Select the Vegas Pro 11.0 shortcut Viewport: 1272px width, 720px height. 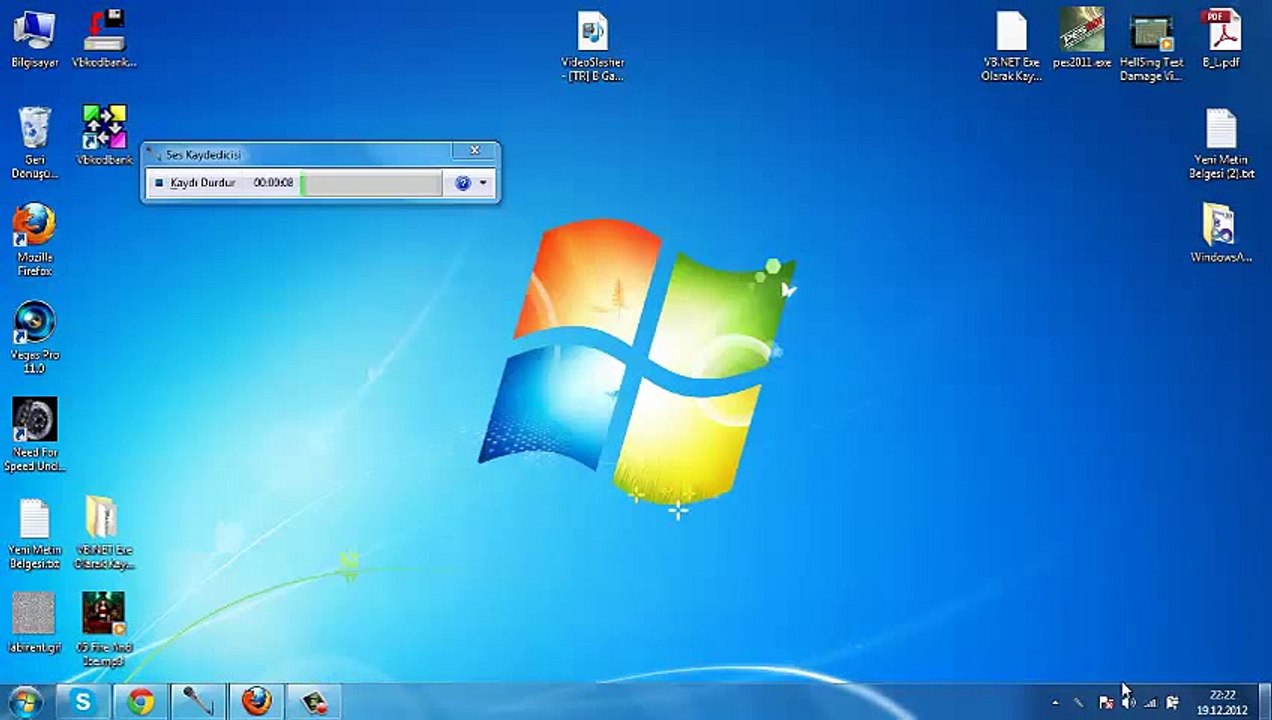35,338
